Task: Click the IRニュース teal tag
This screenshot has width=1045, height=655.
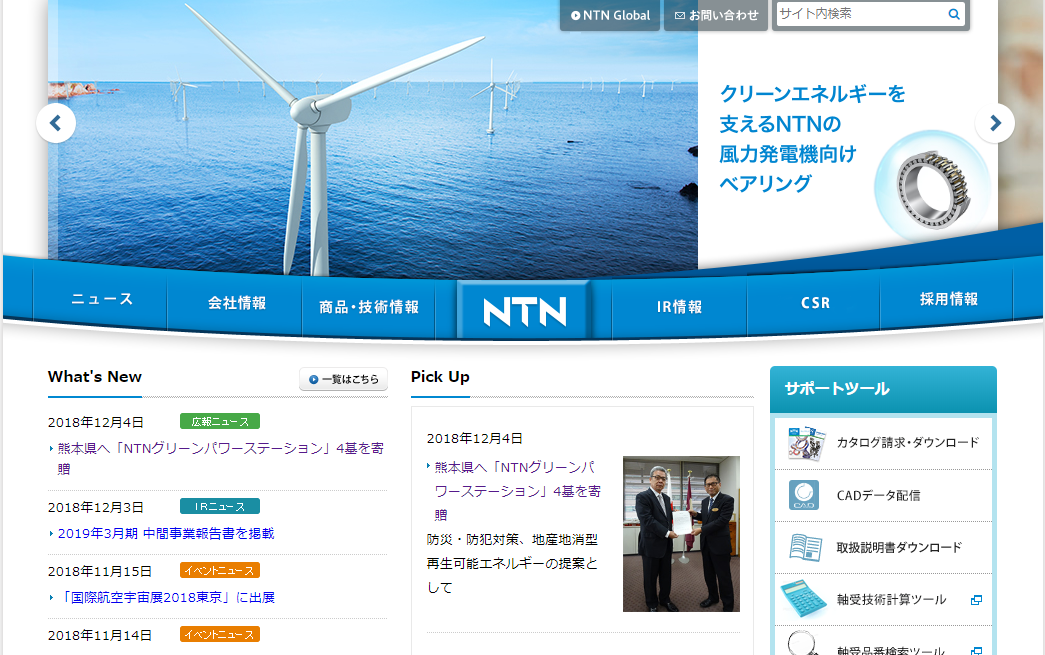Action: [x=220, y=506]
